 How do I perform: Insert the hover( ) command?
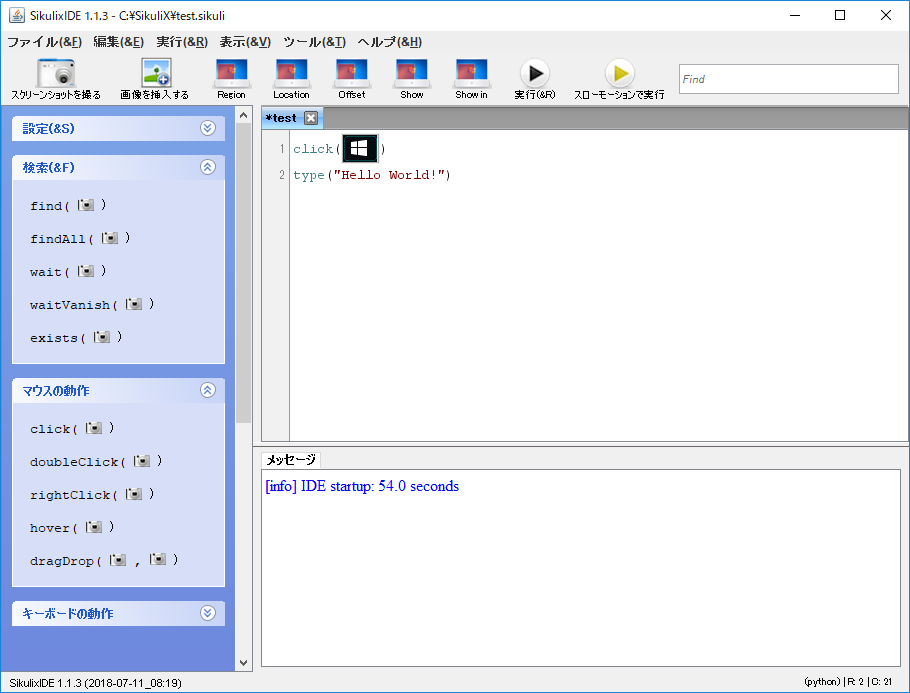pyautogui.click(x=72, y=528)
